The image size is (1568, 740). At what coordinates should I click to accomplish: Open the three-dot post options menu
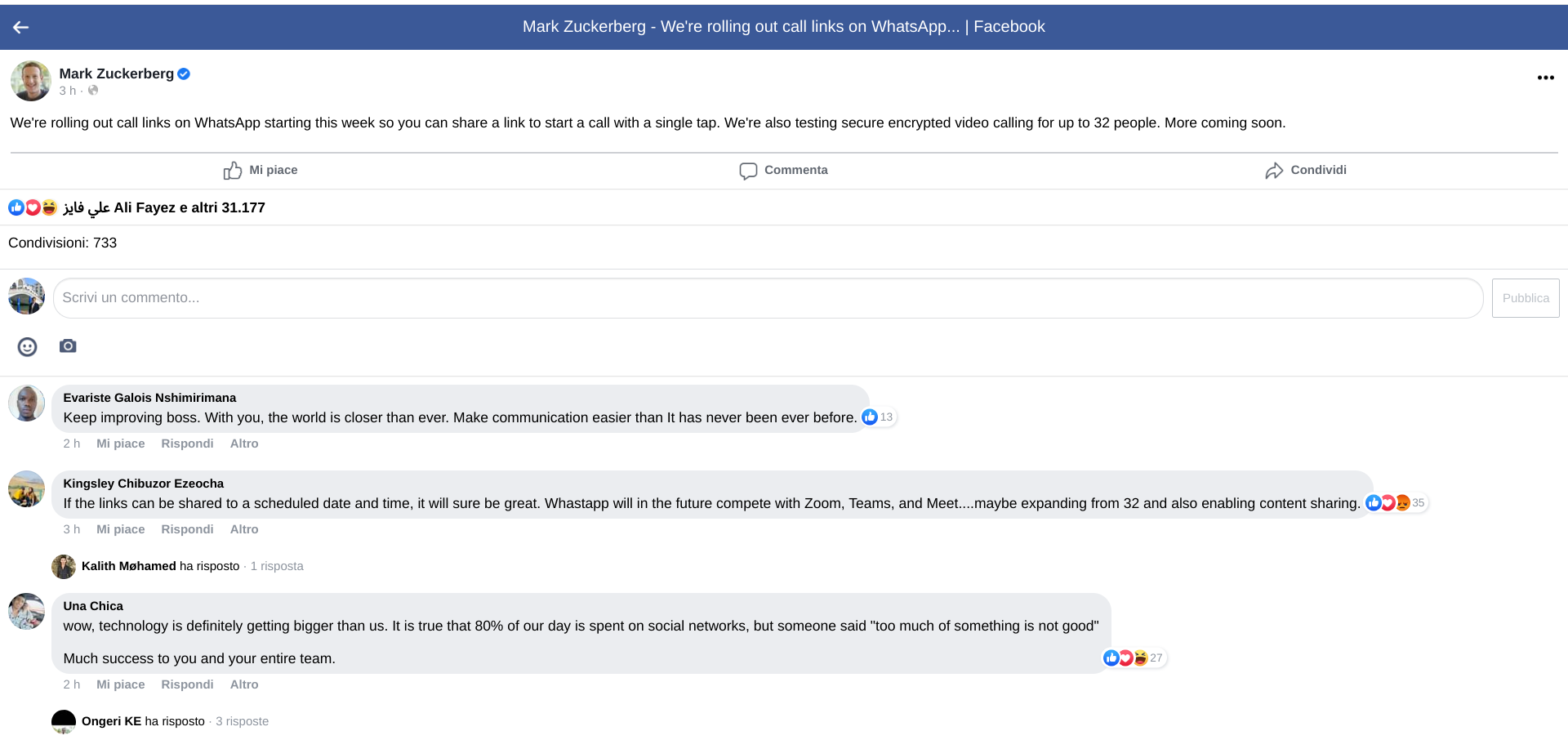coord(1545,78)
